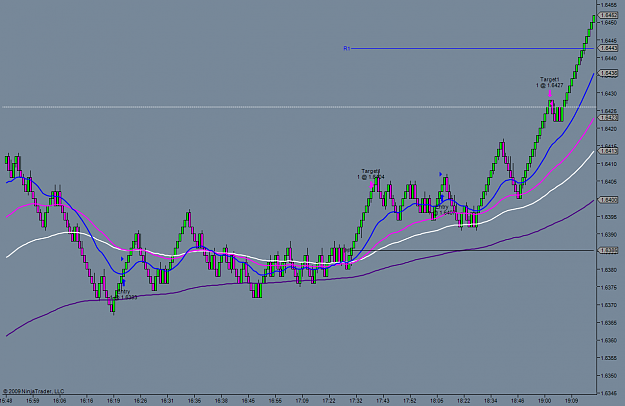The height and width of the screenshot is (406, 625).
Task: Click the 1.6395 price axis label
Action: pos(610,217)
